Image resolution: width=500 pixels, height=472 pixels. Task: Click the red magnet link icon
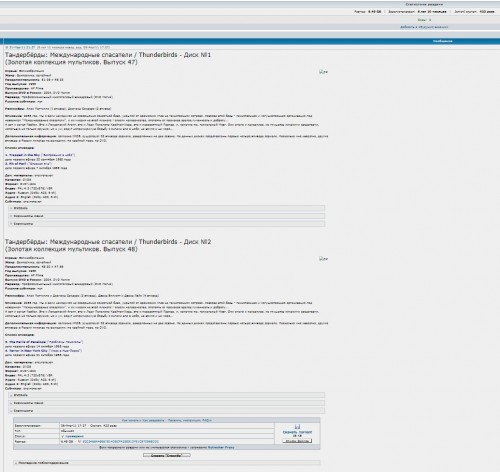79,441
